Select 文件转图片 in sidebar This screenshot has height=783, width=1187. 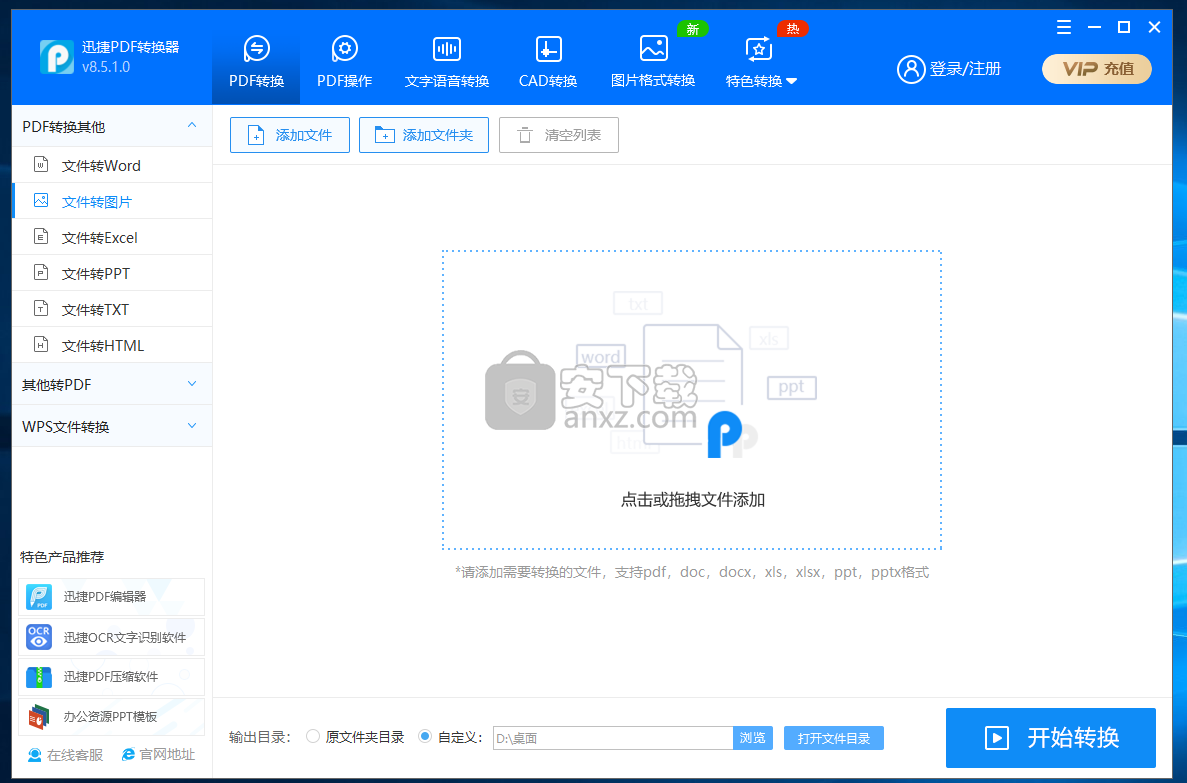112,201
